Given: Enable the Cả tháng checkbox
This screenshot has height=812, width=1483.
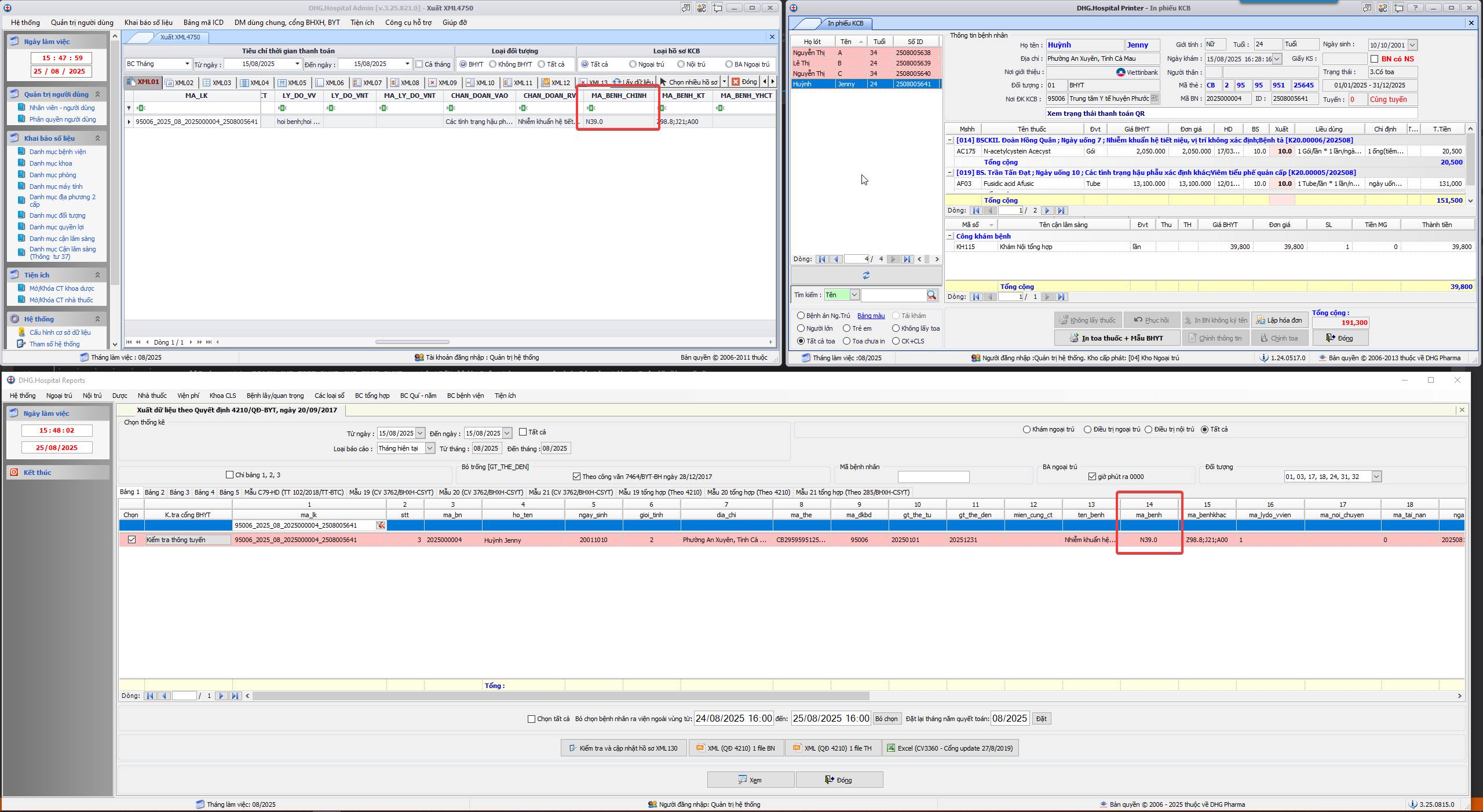Looking at the screenshot, I should click(x=419, y=64).
